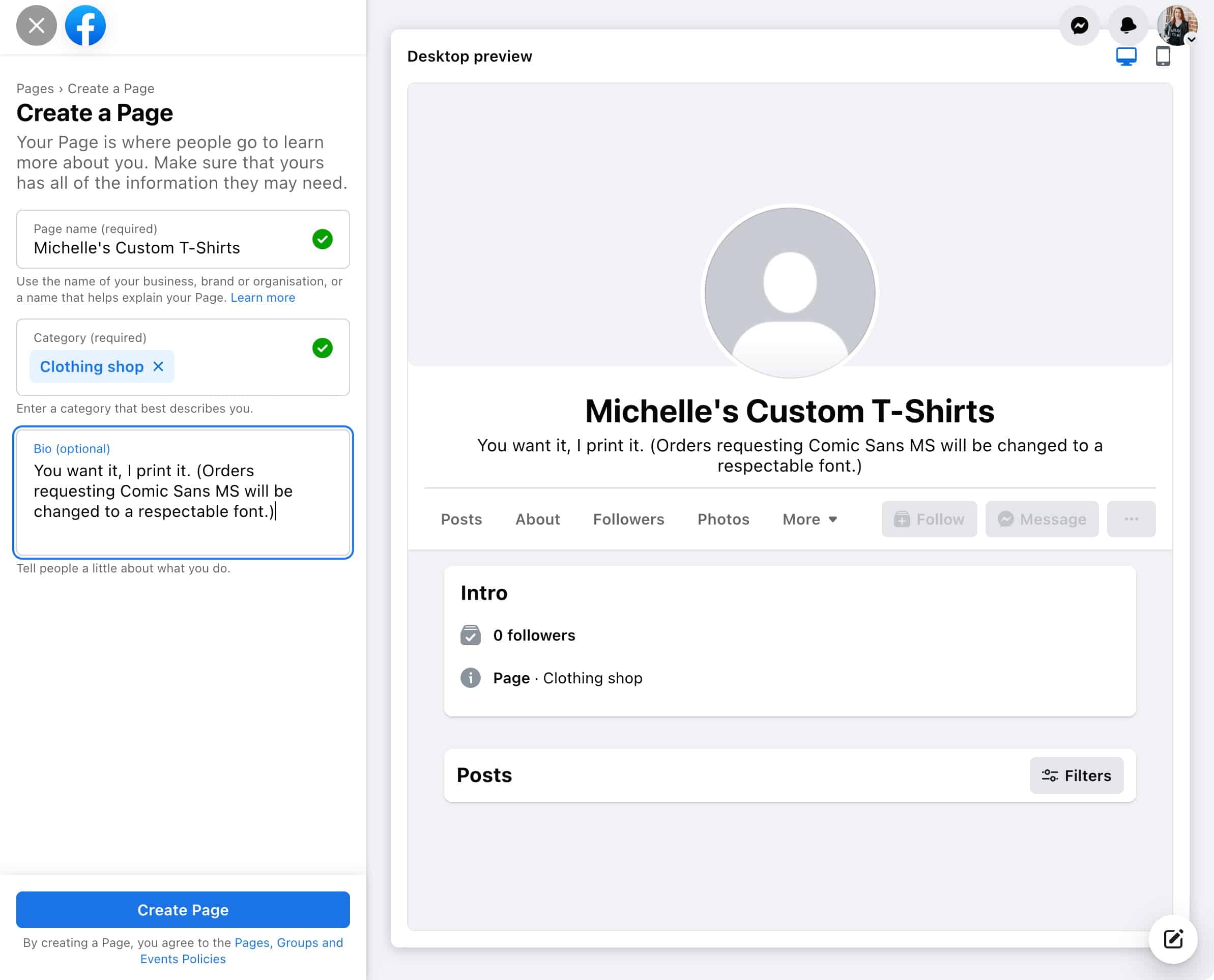1214x980 pixels.
Task: Click the notifications bell icon
Action: [1127, 25]
